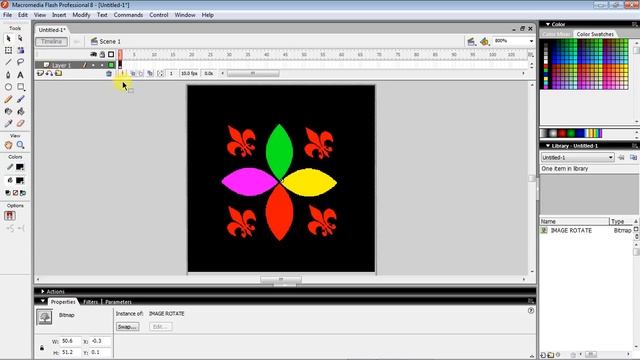Viewport: 640px width, 360px height.
Task: Toggle the No Color option
Action: tap(16, 193)
